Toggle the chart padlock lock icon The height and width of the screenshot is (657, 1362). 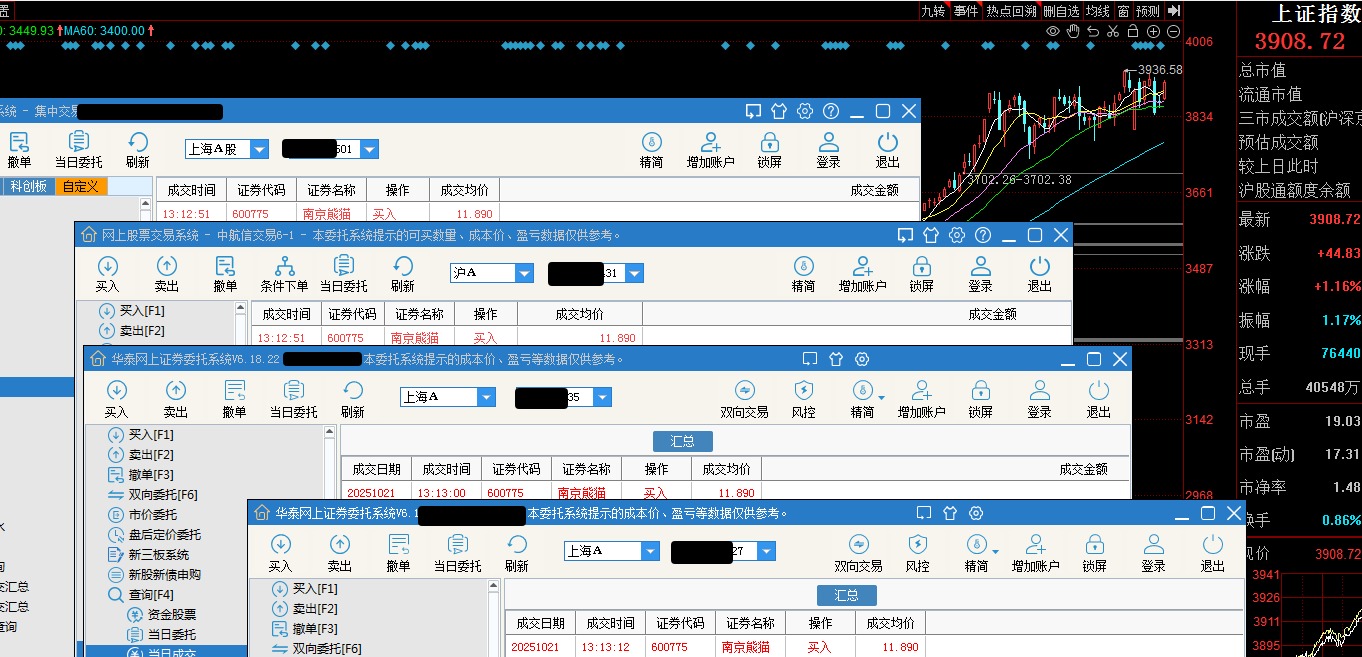click(1133, 32)
